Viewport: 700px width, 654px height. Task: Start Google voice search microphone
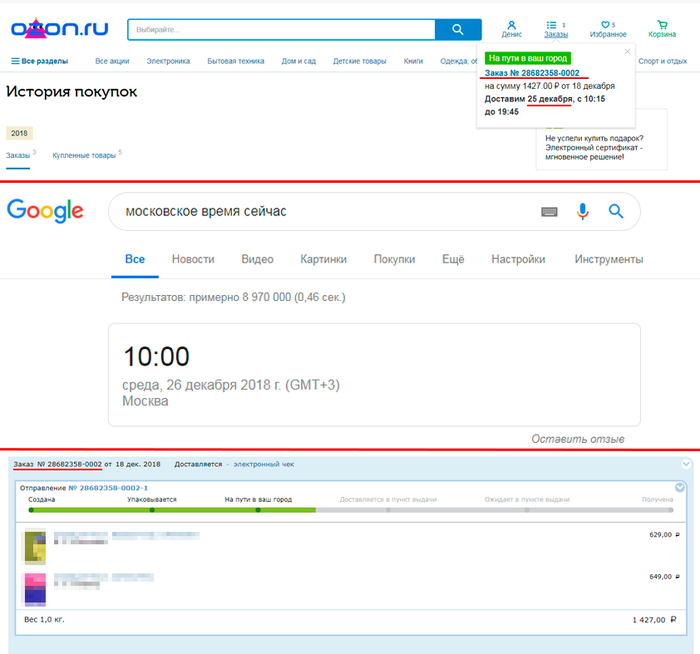pyautogui.click(x=582, y=212)
